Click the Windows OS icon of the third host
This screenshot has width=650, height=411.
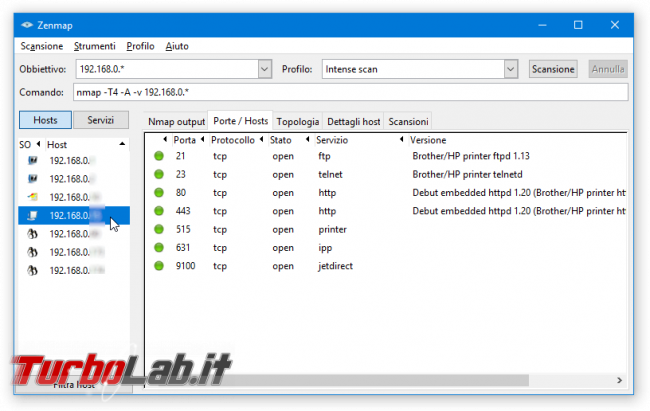[x=32, y=197]
